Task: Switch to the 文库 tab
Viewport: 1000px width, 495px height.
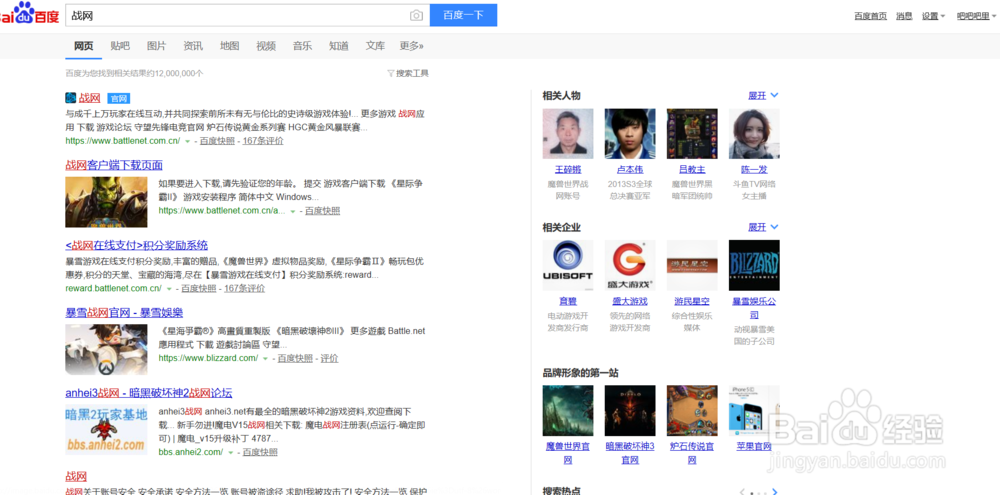Action: point(375,46)
